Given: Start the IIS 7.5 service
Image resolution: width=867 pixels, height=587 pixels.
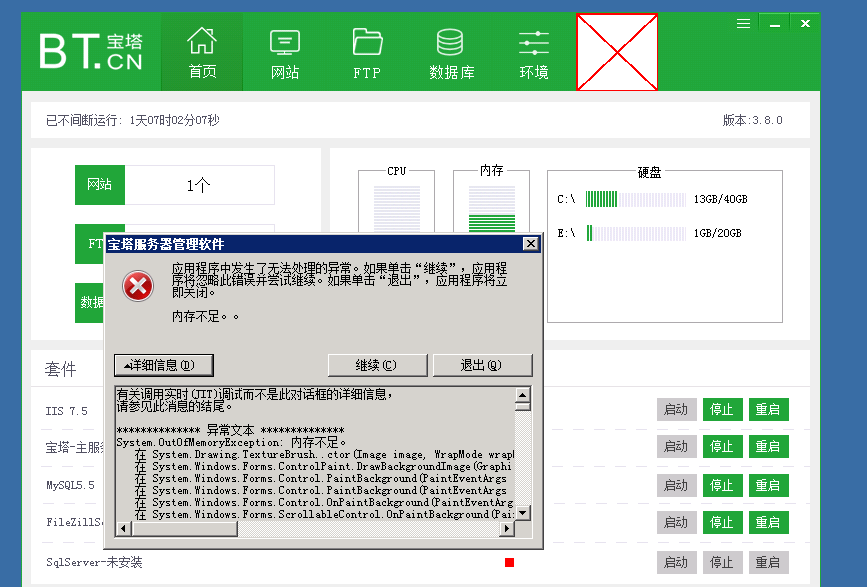Looking at the screenshot, I should [676, 410].
